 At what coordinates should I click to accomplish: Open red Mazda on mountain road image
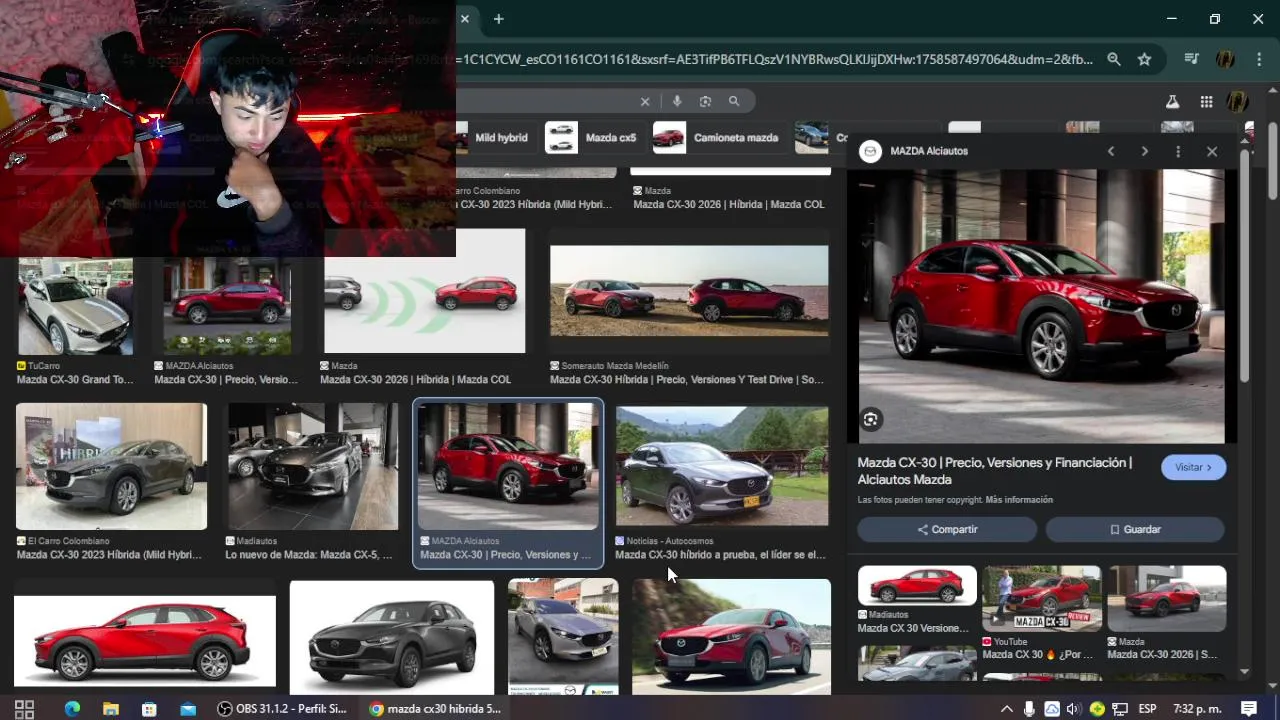[x=731, y=637]
